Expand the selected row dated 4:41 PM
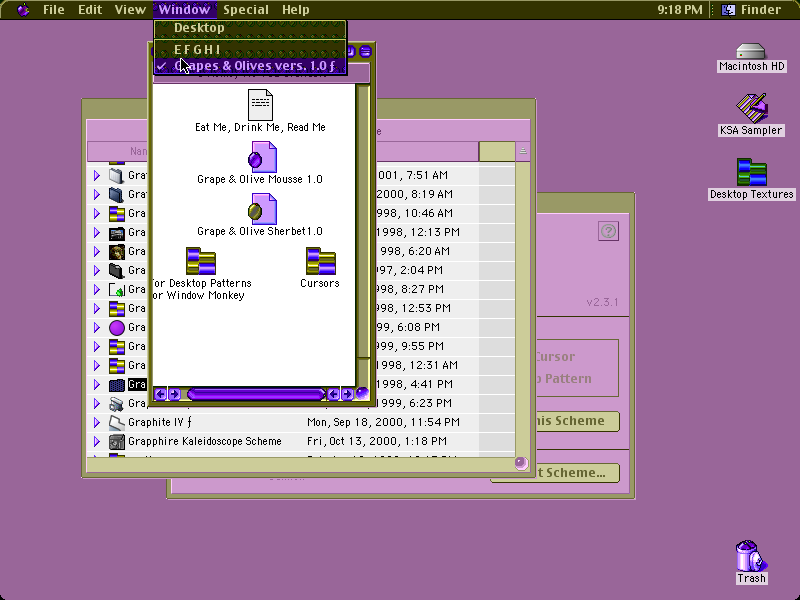 [97, 385]
